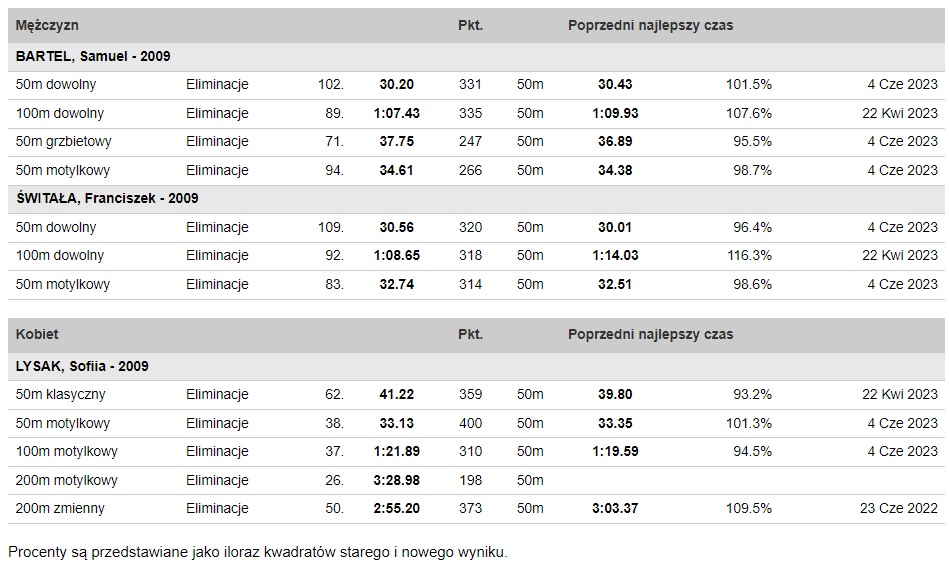The height and width of the screenshot is (567, 949).
Task: Select LYSAK, Sofiia - 2009 header
Action: tap(82, 367)
